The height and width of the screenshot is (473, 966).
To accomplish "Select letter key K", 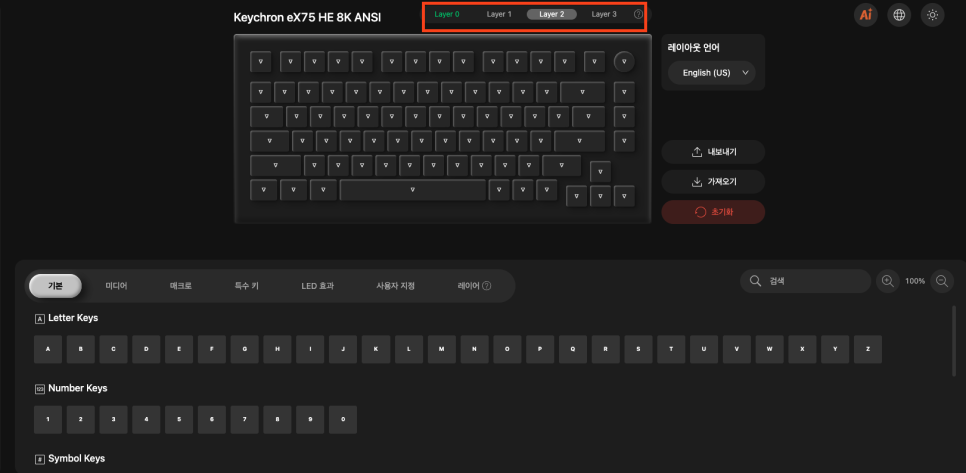I will [376, 349].
